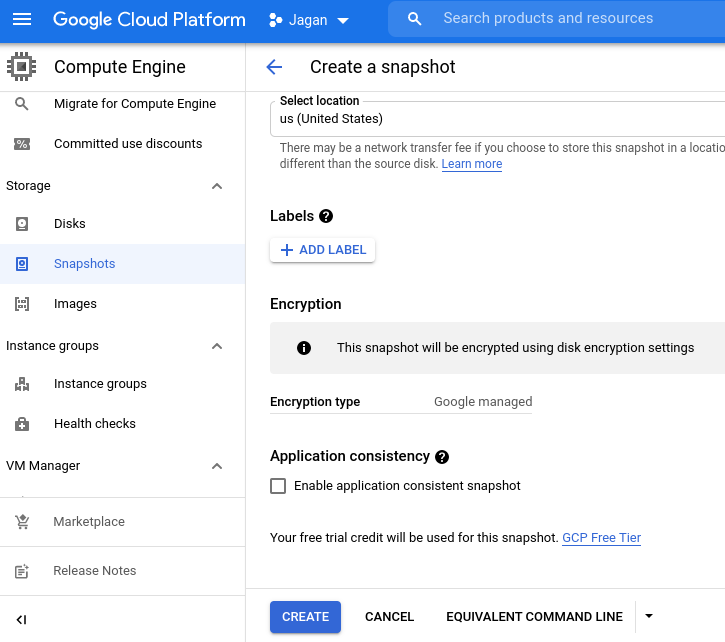
Task: Click the encryption info icon
Action: [x=304, y=348]
